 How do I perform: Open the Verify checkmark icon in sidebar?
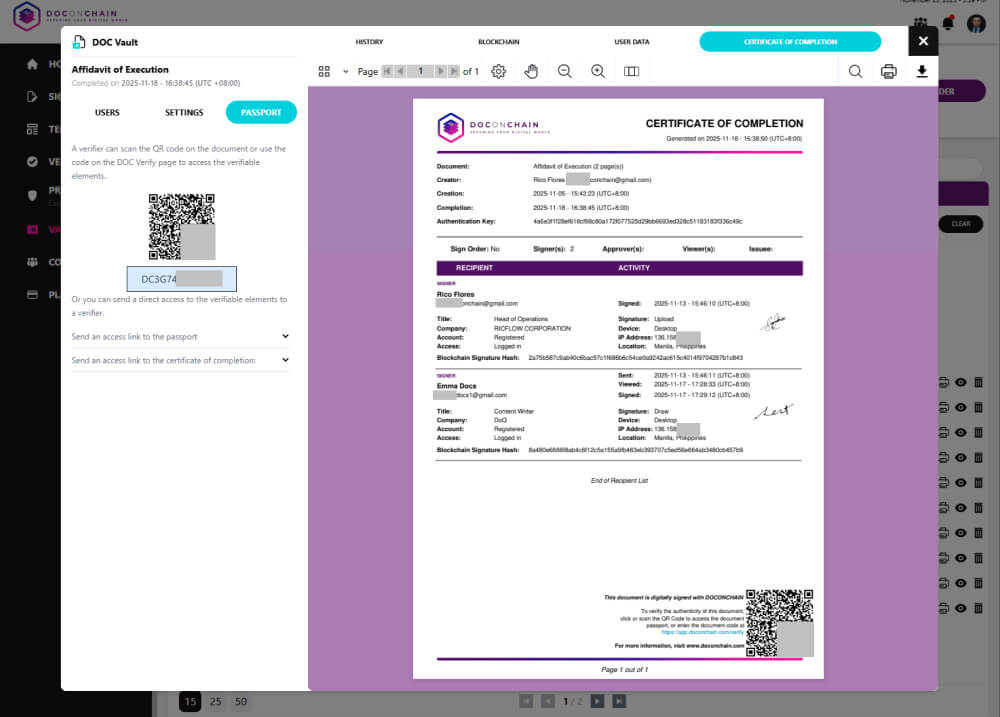click(33, 161)
